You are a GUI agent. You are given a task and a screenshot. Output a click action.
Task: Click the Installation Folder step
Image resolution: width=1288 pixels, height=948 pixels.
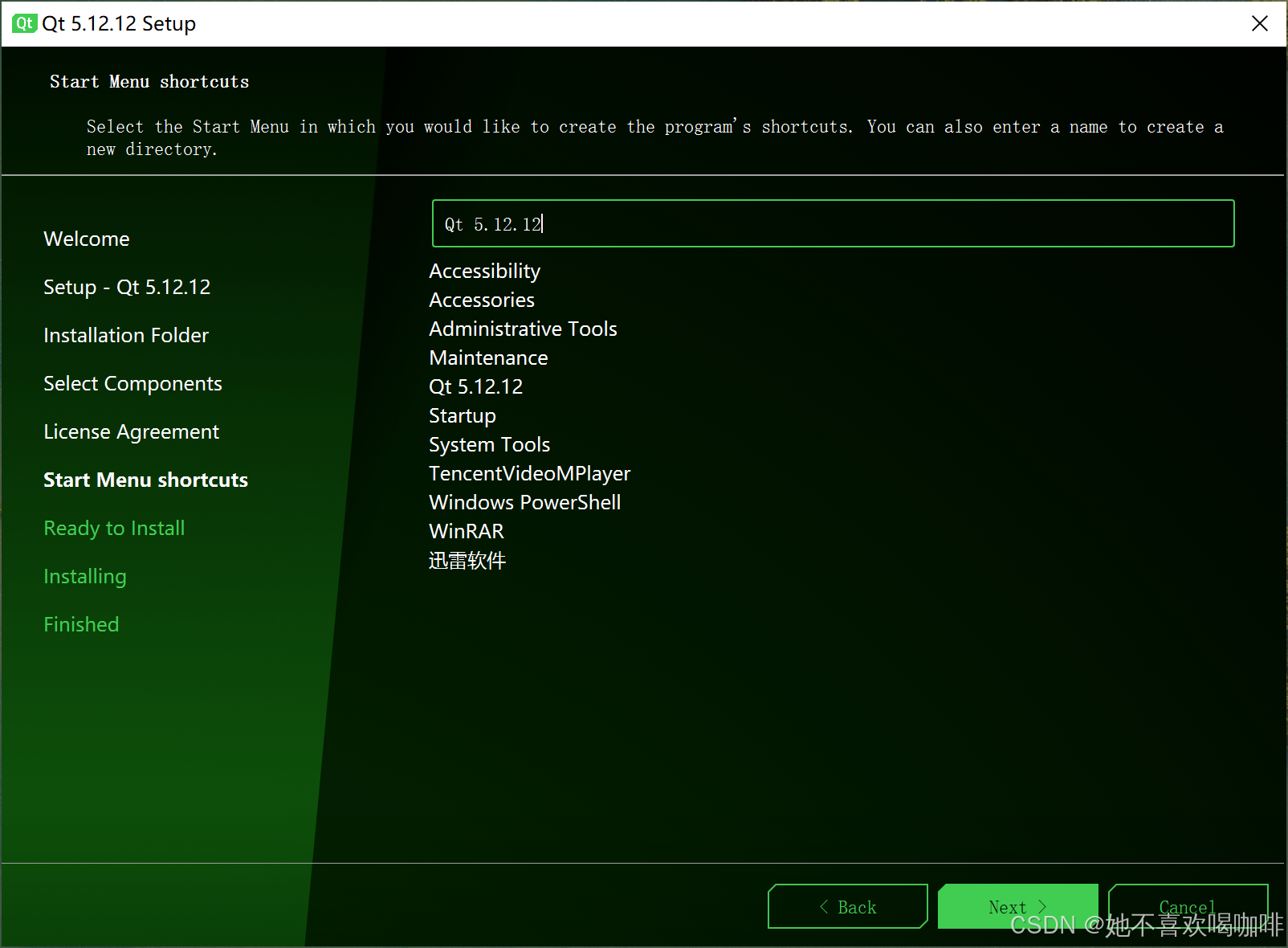(x=126, y=335)
